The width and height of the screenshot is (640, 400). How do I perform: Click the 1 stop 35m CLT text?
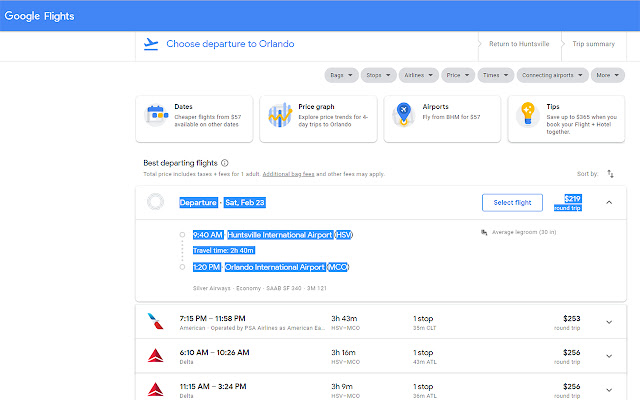pyautogui.click(x=424, y=322)
